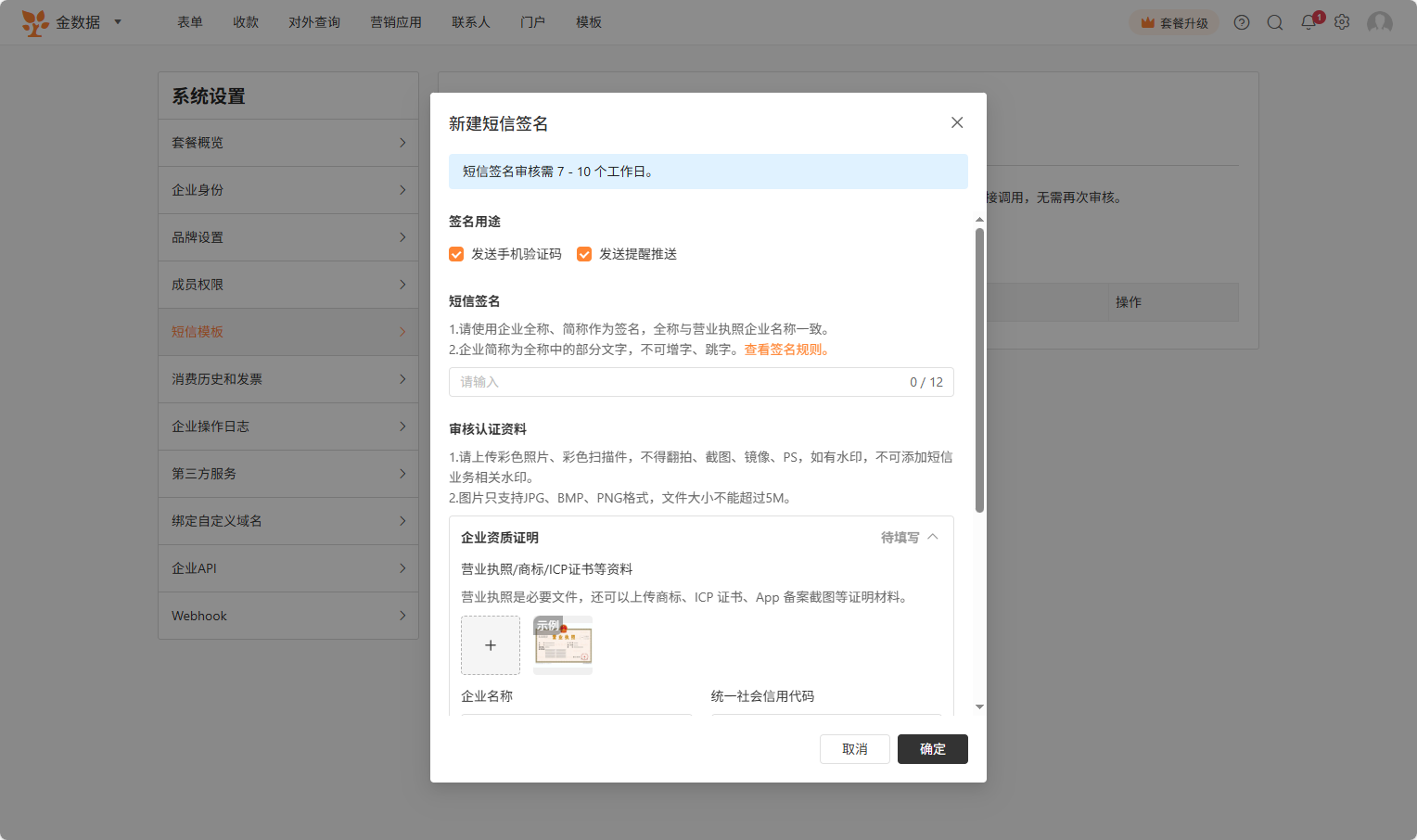Click the dialog vertical scrollbar thumb
The height and width of the screenshot is (840, 1417).
[x=979, y=370]
